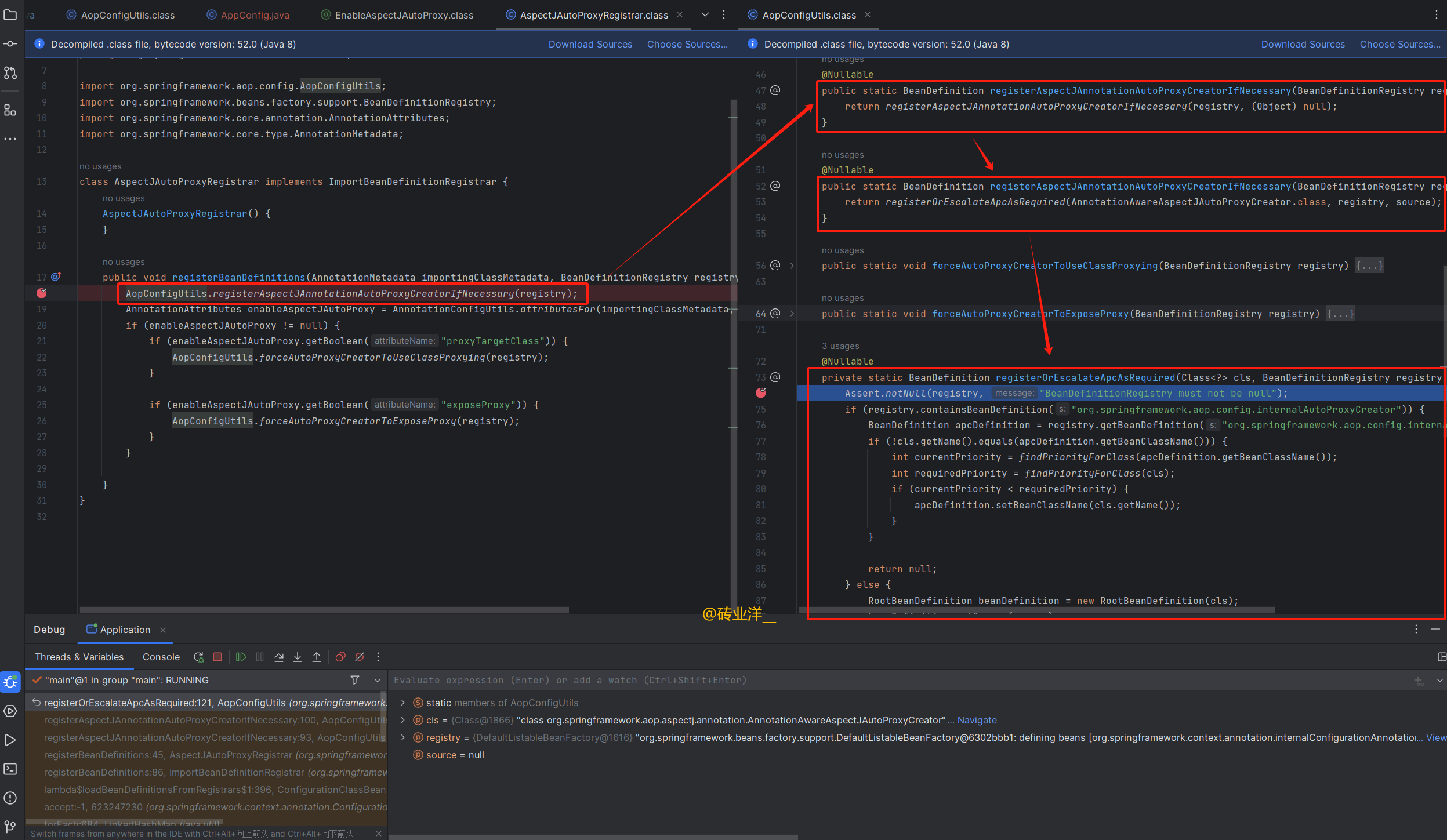Screen dimensions: 1447x840
Task: Open the thread selector dropdown arrow
Action: pos(378,680)
